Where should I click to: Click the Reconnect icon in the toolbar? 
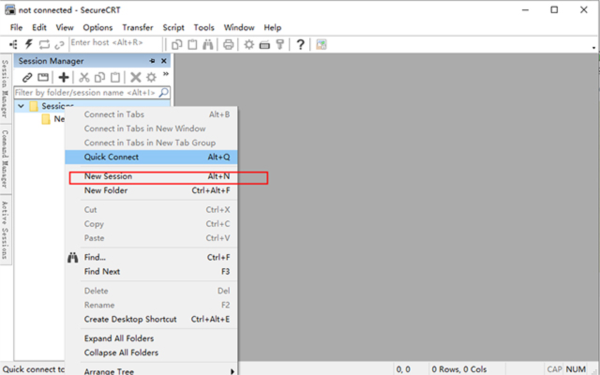tap(44, 44)
